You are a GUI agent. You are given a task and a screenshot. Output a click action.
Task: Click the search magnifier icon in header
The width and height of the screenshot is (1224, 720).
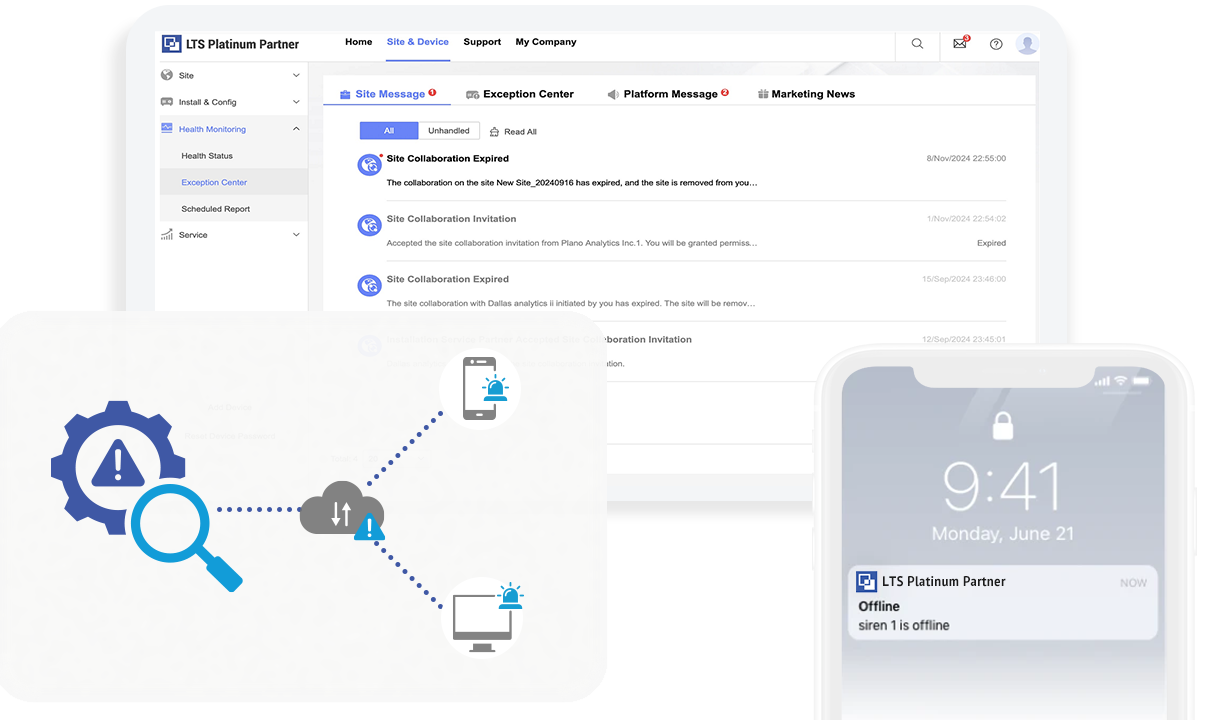coord(917,44)
